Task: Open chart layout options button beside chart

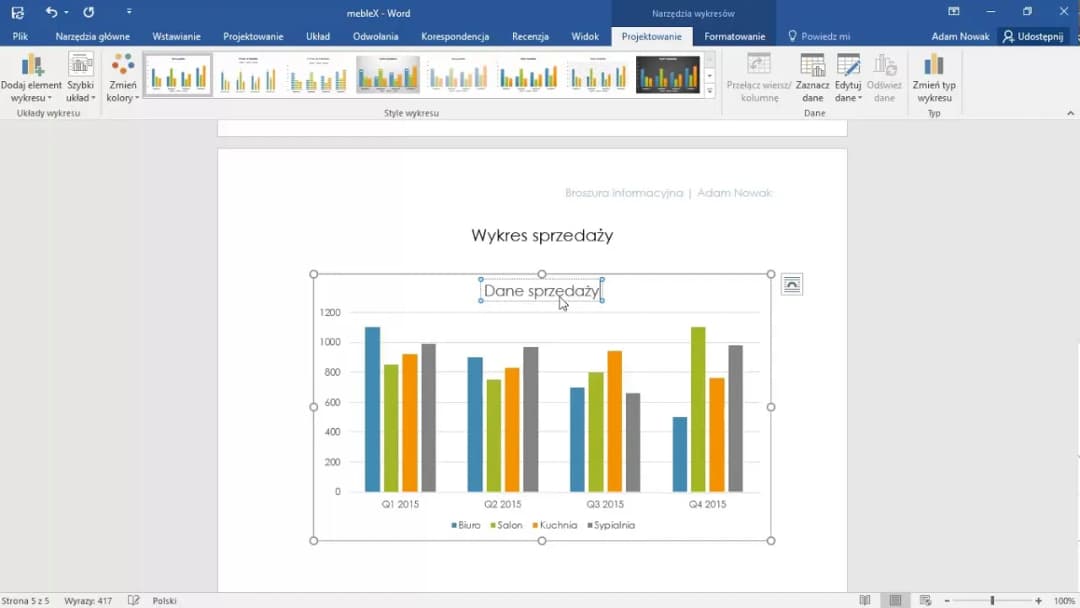Action: click(791, 285)
